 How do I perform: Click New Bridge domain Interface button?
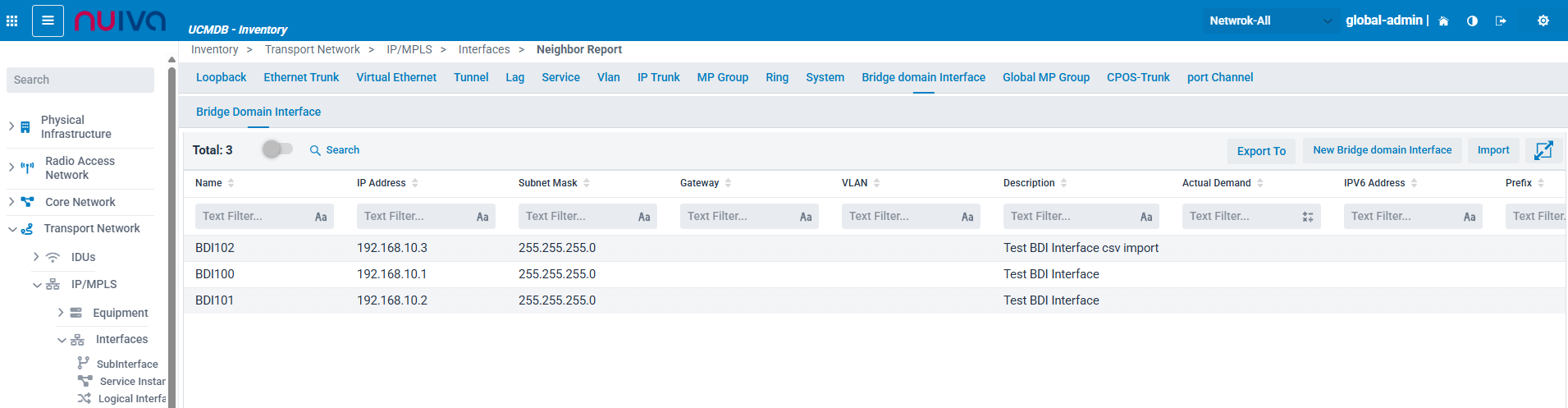coord(1382,150)
